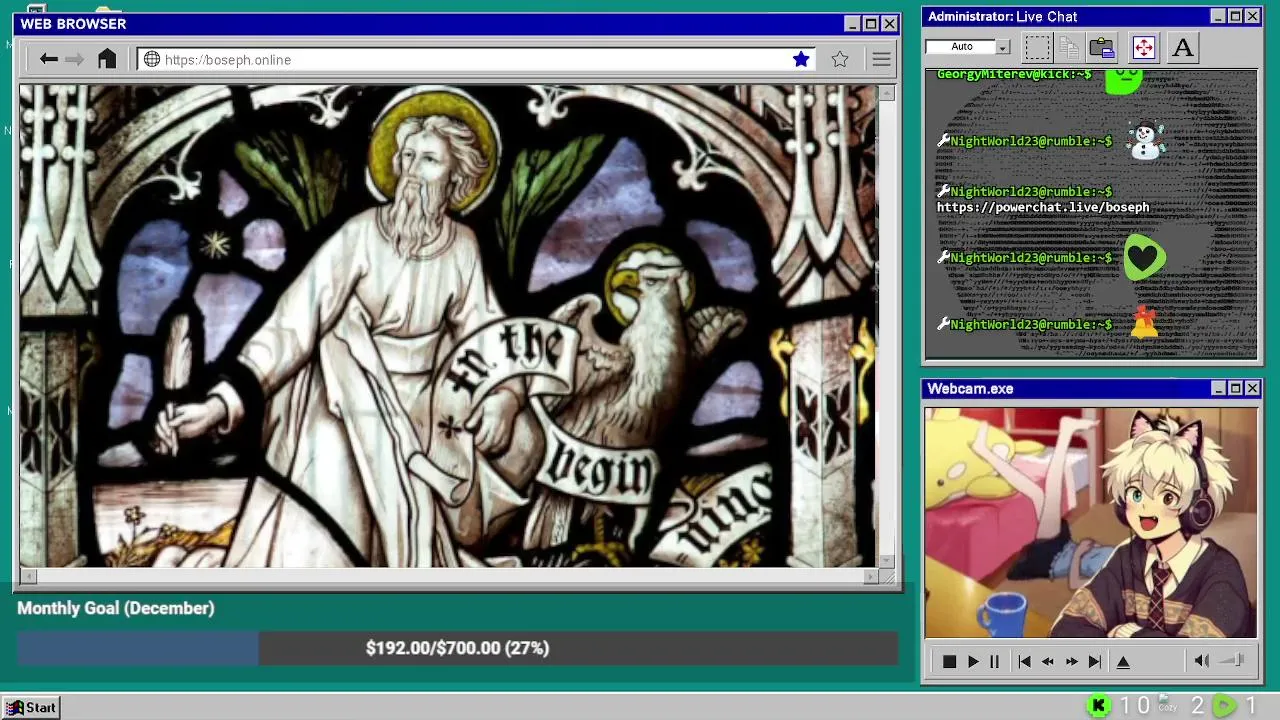Click the eject button in Webcam.exe
Viewport: 1280px width, 720px height.
pos(1123,661)
